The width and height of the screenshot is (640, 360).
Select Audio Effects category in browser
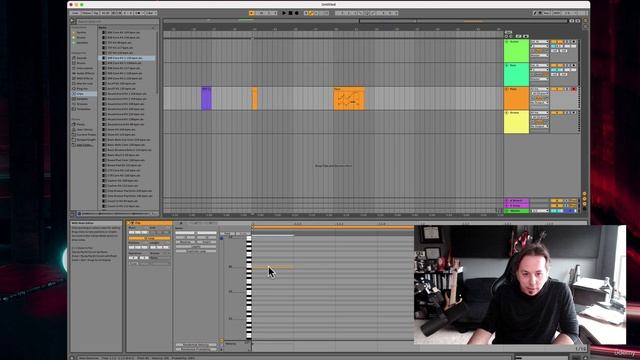(84, 73)
